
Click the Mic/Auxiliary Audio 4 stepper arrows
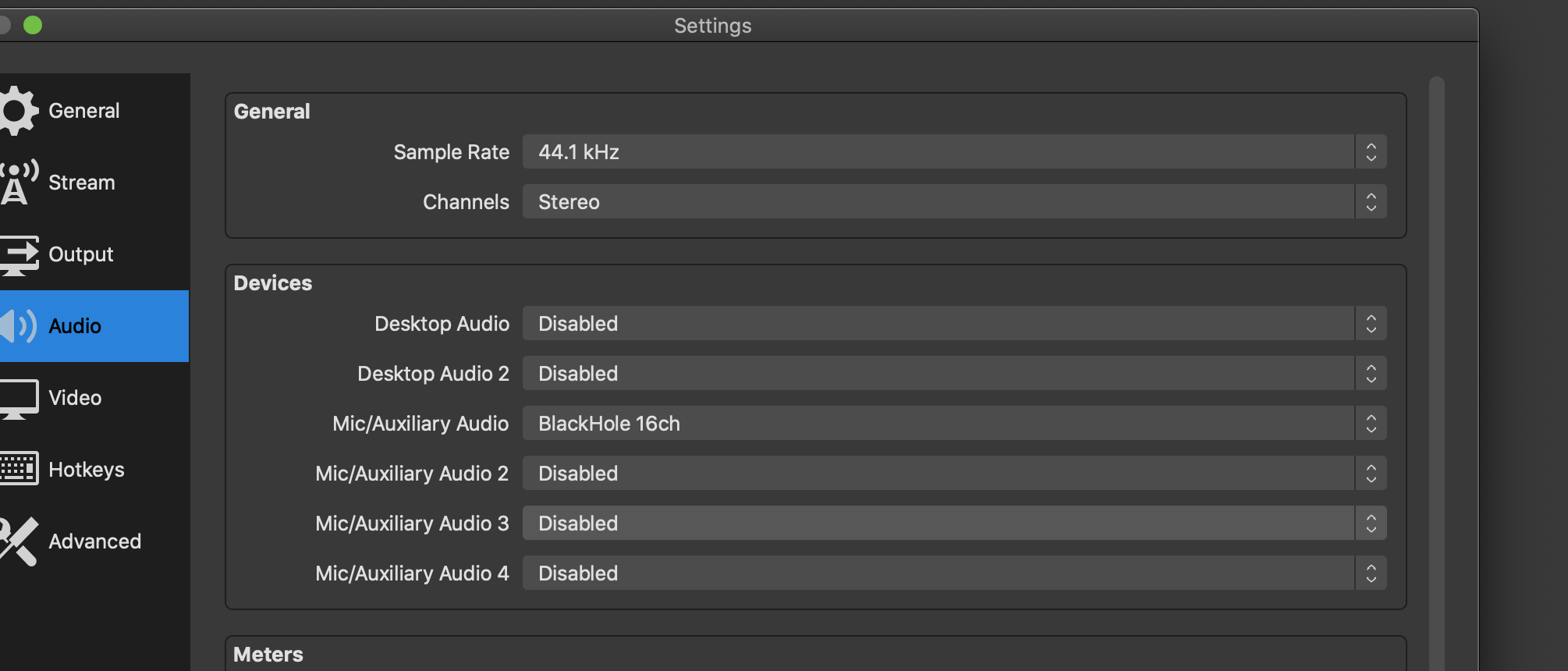pyautogui.click(x=1371, y=573)
